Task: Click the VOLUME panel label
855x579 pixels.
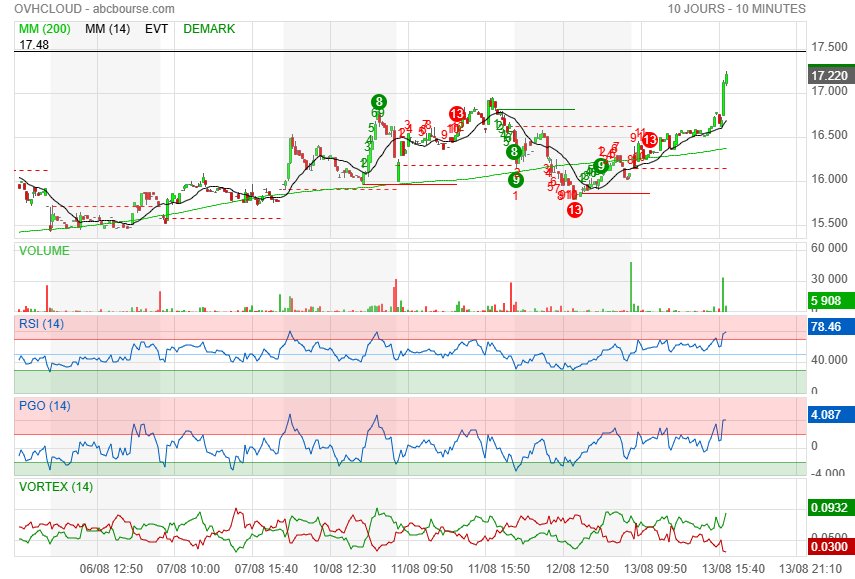Action: tap(44, 251)
